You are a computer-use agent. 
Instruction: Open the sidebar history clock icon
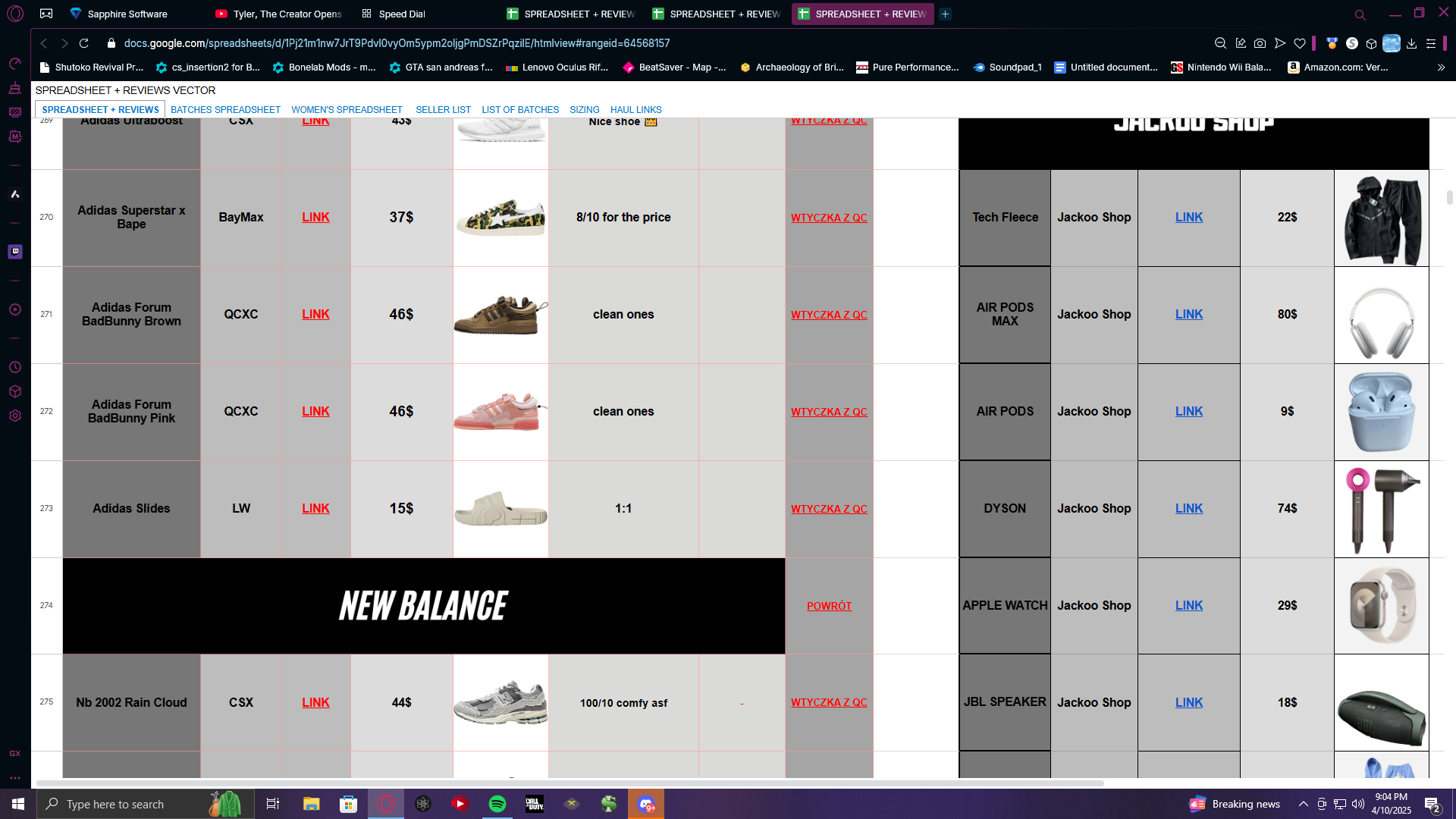pos(15,367)
